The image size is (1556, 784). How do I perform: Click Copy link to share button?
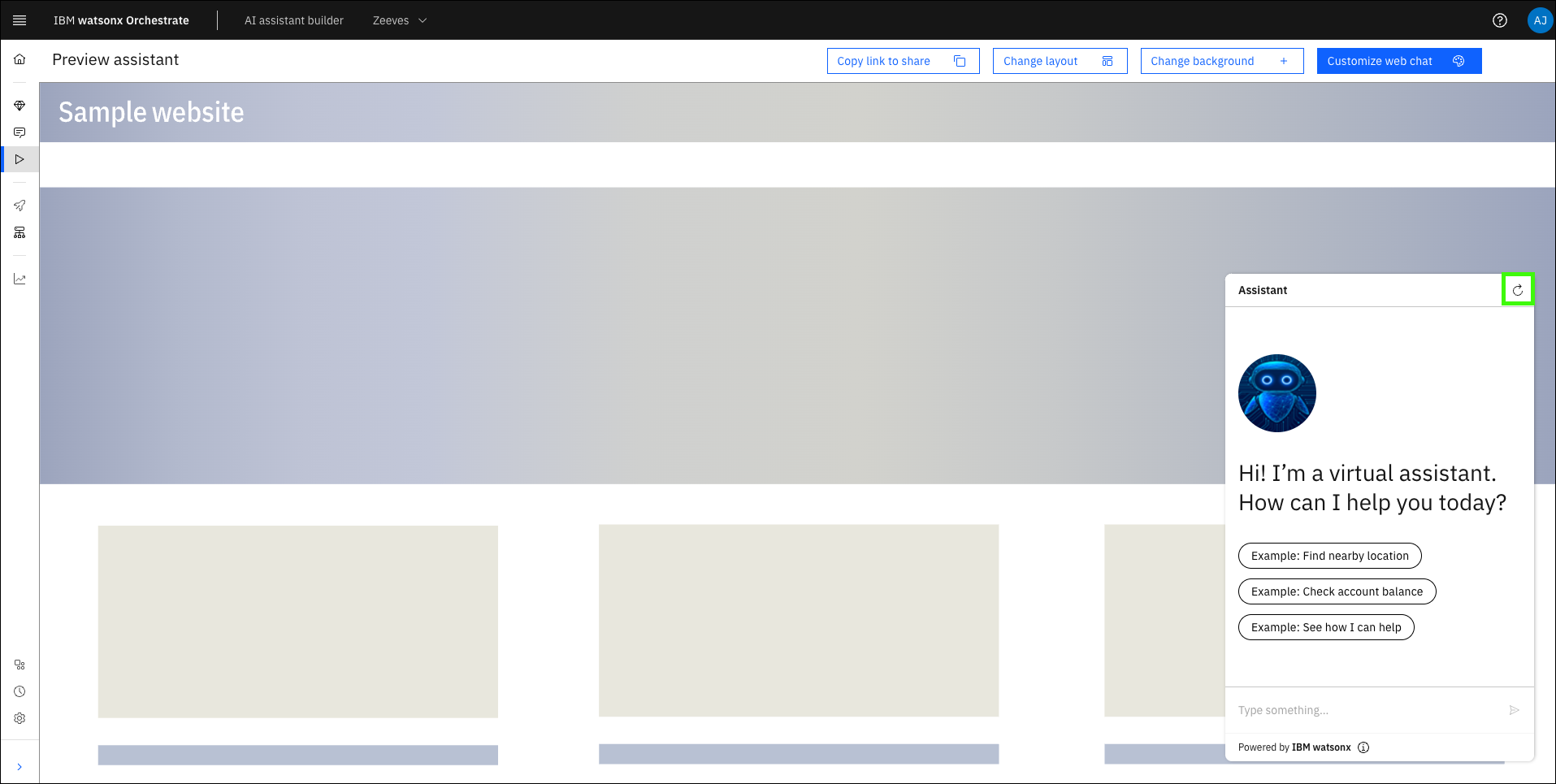coord(903,61)
